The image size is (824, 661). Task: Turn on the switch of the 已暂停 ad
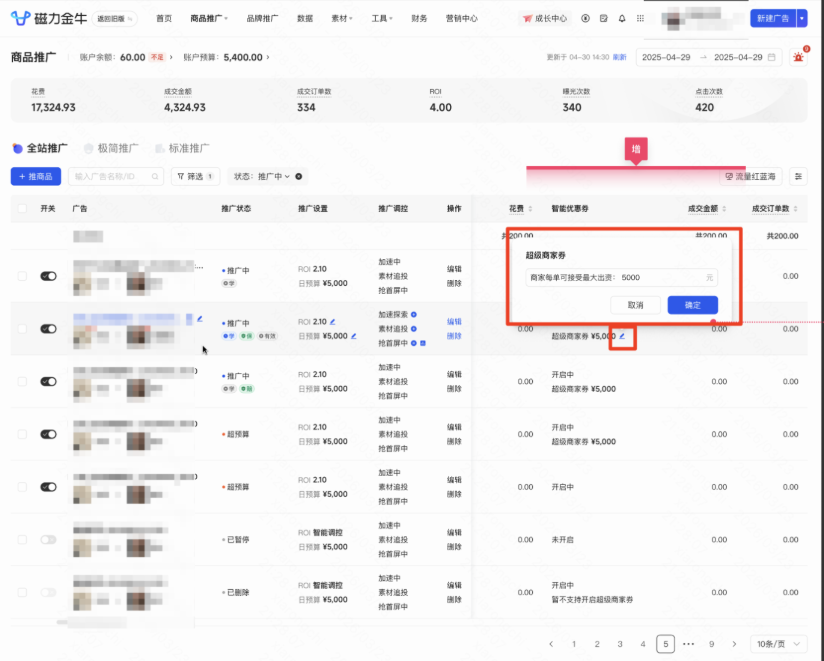point(48,540)
